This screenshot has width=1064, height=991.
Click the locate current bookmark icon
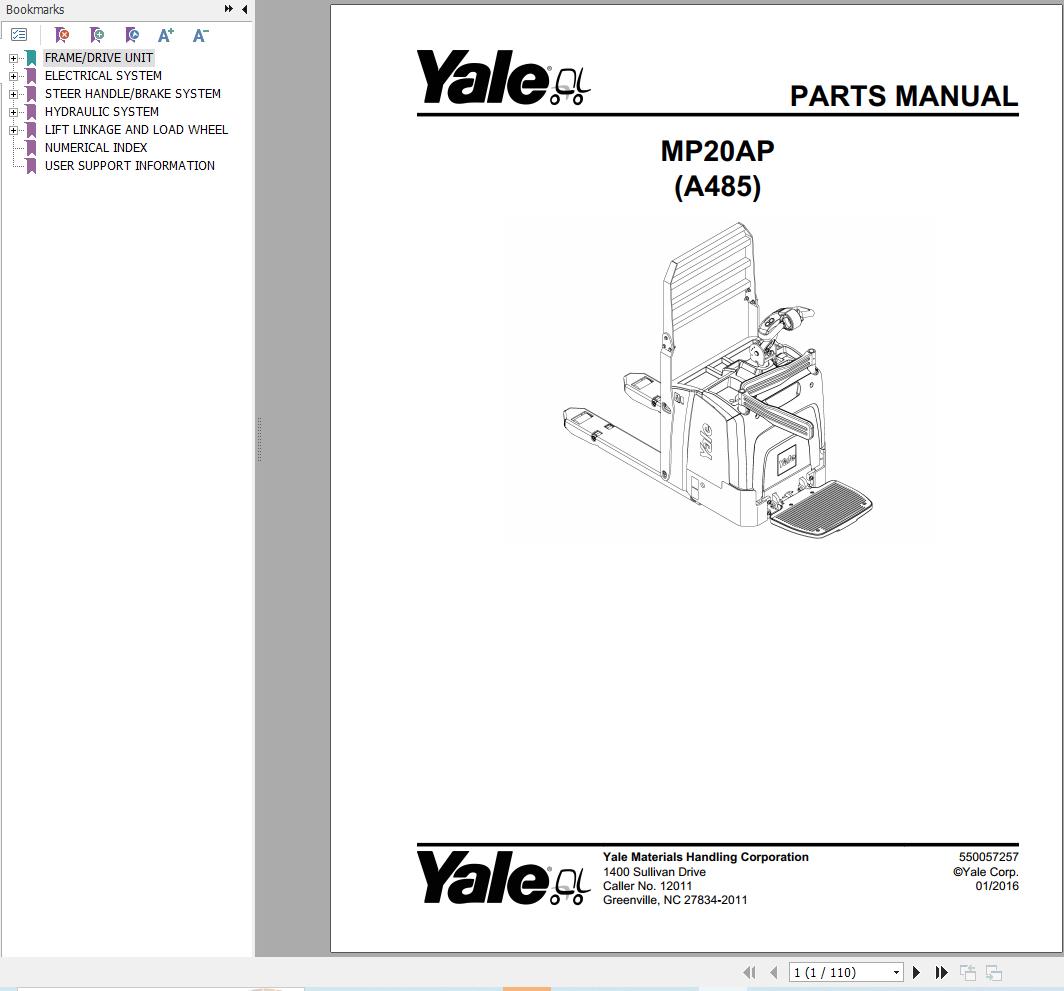[x=131, y=35]
